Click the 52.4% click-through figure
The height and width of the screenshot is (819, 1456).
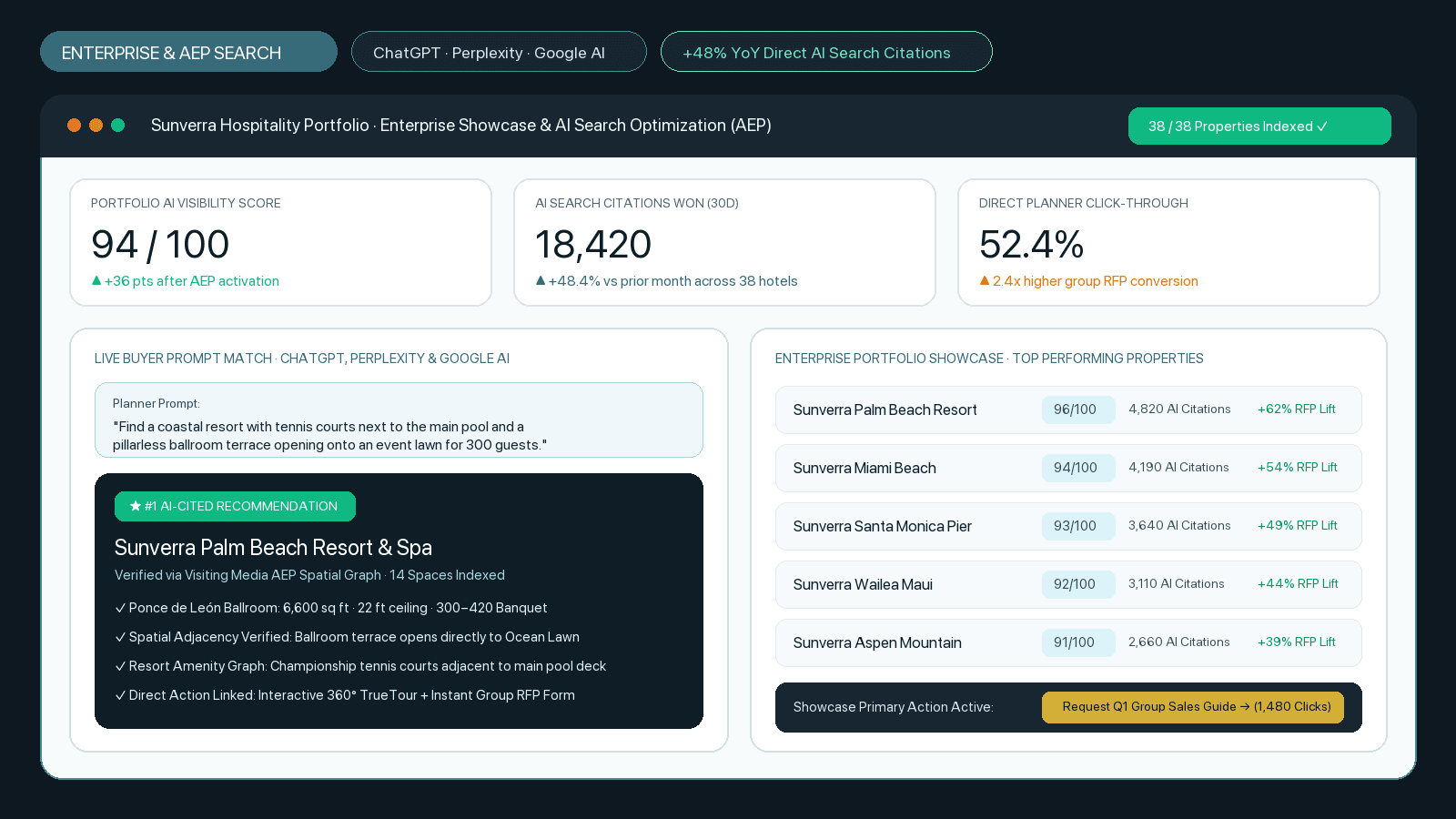pos(1031,244)
